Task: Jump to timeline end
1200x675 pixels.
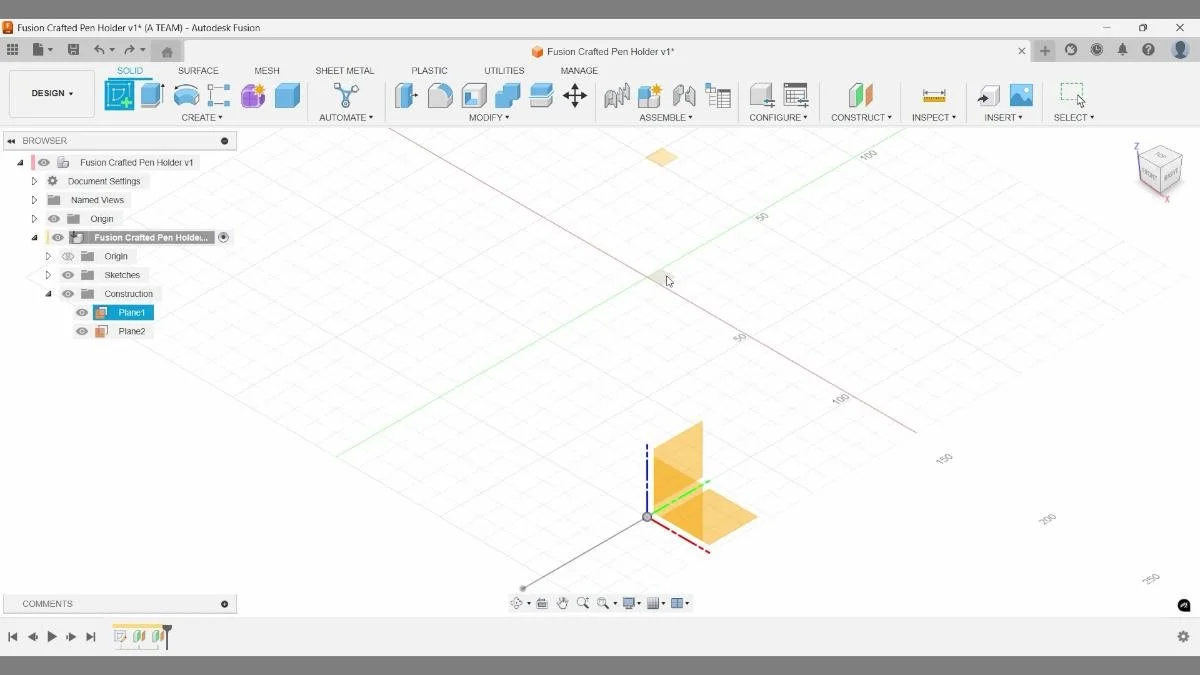Action: (91, 636)
